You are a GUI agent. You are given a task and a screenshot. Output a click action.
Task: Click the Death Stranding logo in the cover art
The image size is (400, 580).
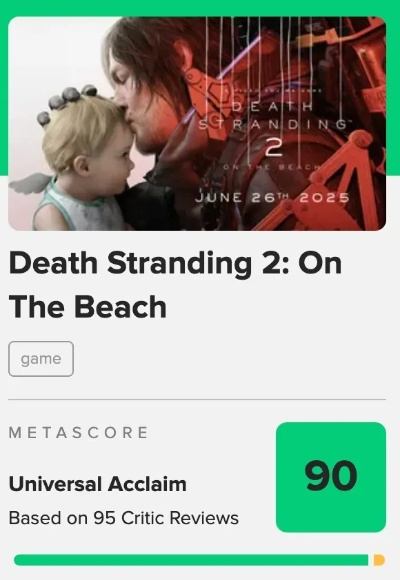(x=273, y=115)
